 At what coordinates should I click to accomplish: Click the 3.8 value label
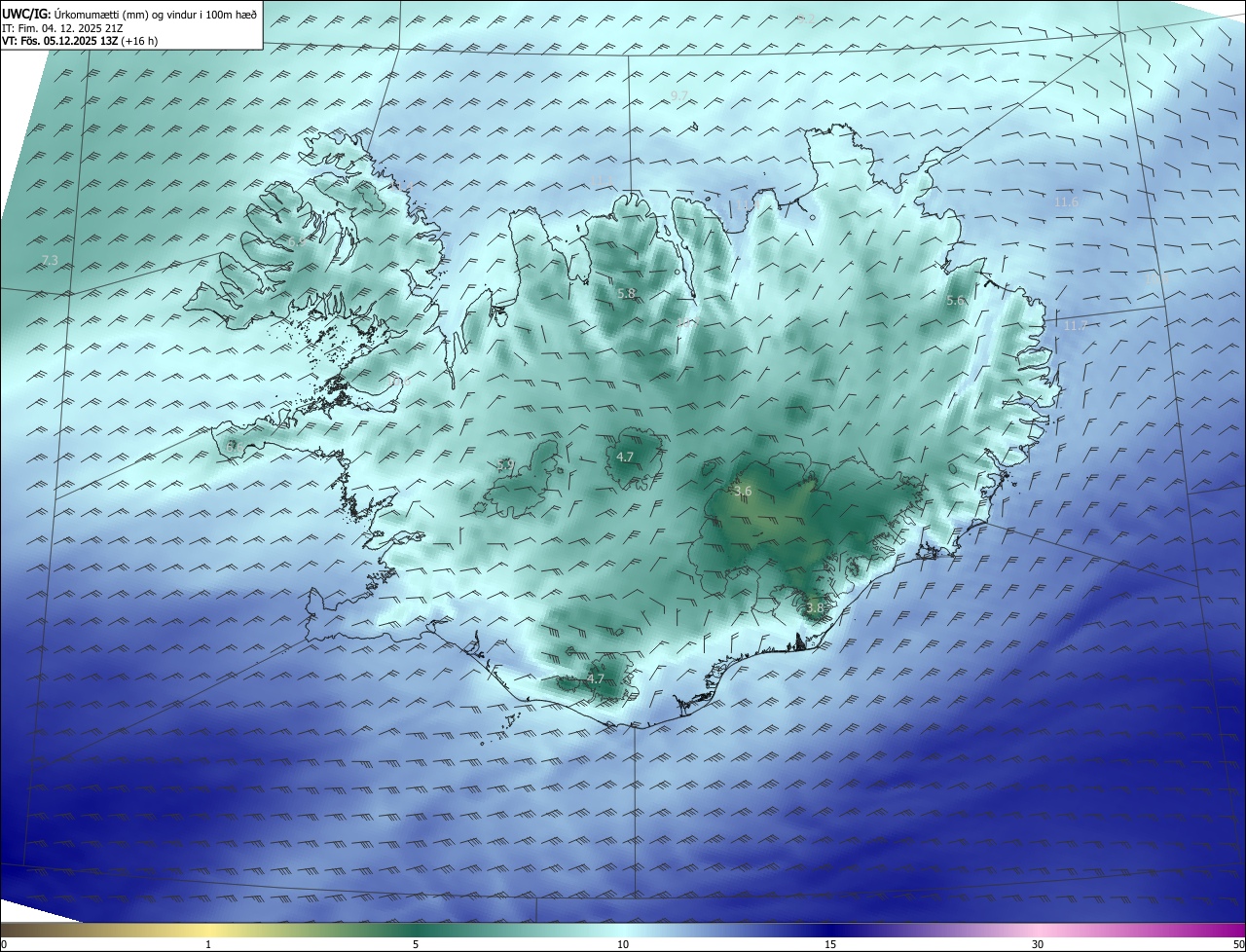[815, 607]
